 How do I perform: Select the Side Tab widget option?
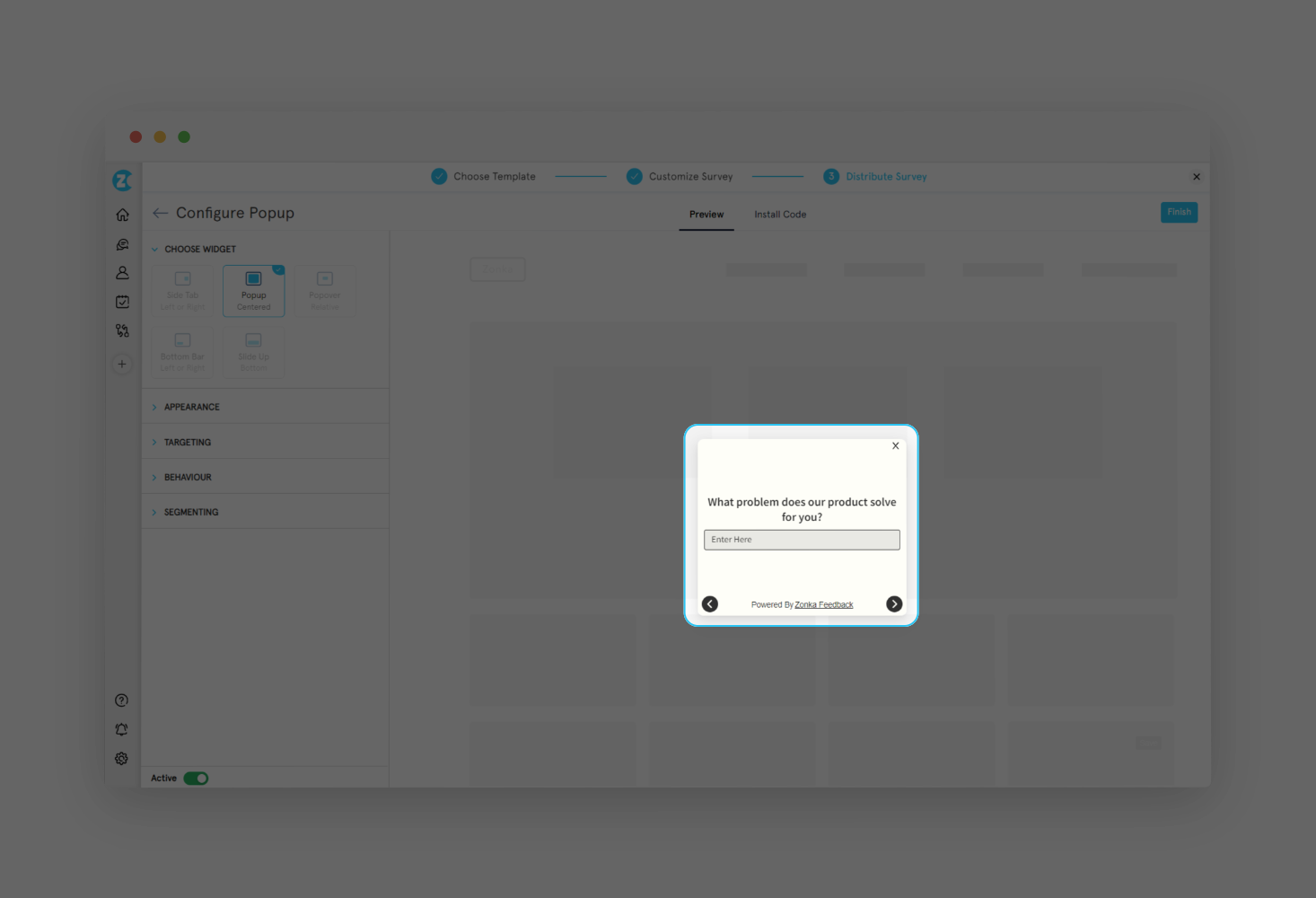click(182, 291)
